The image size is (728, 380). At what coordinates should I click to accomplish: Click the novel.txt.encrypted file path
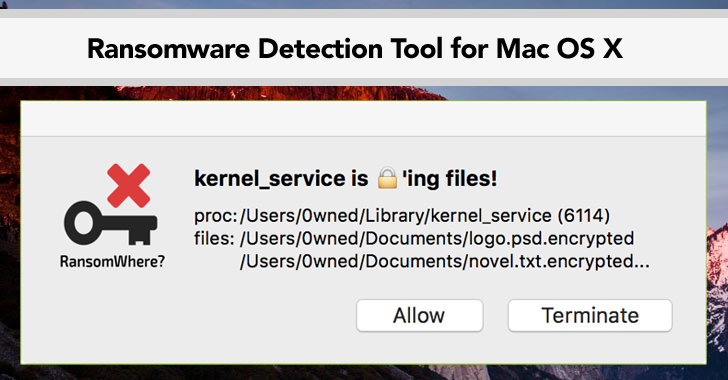coord(445,261)
